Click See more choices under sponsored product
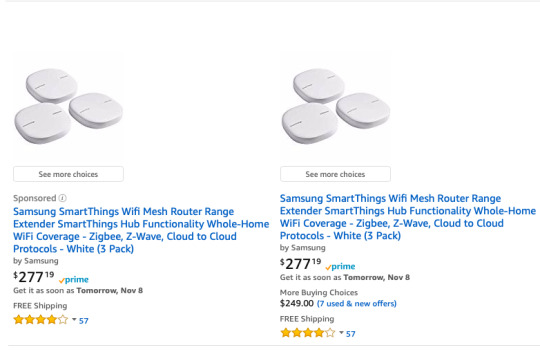 click(68, 174)
